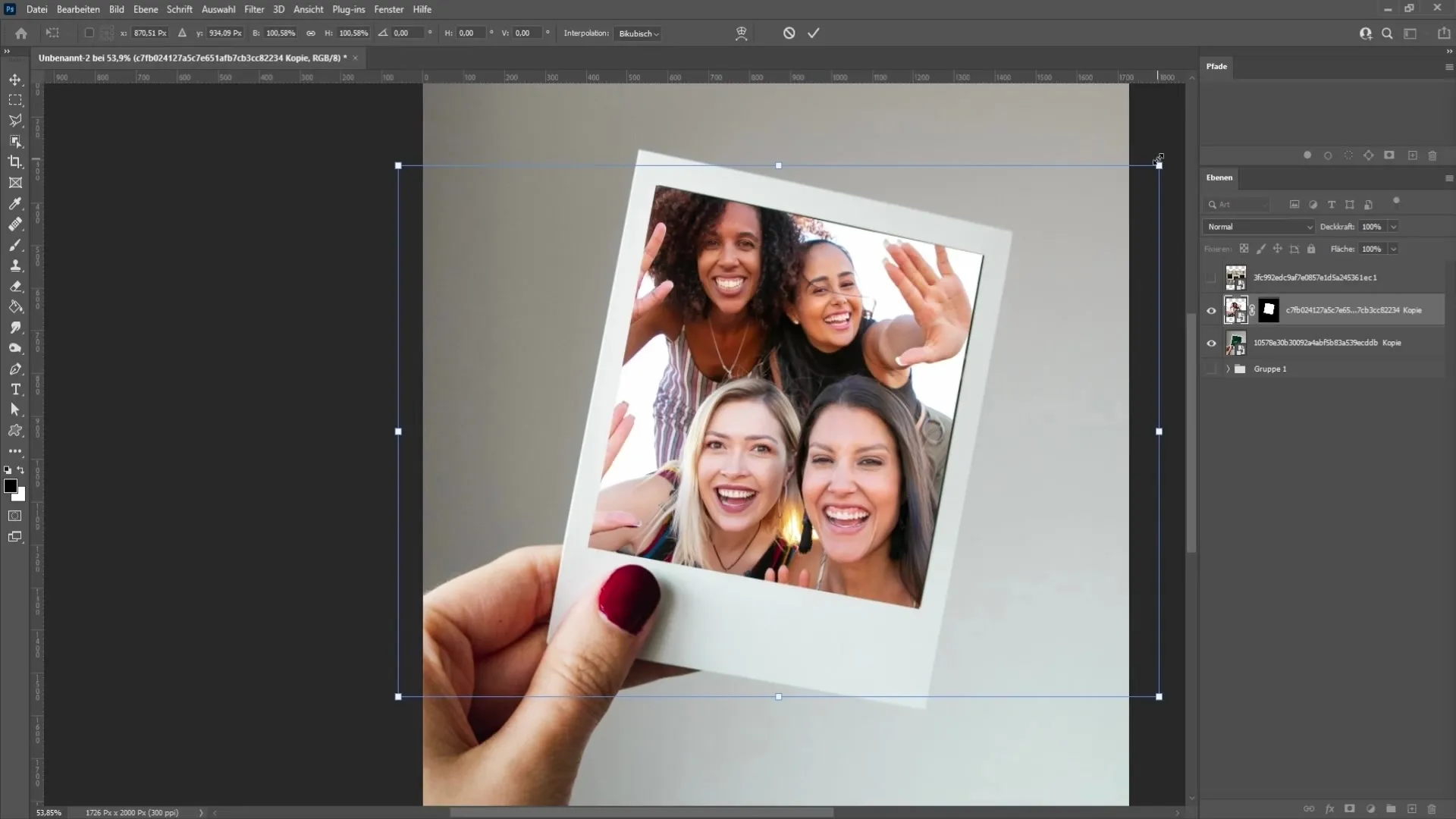Open layer filter type dropdown Art
Viewport: 1456px width, 819px height.
(x=1236, y=205)
